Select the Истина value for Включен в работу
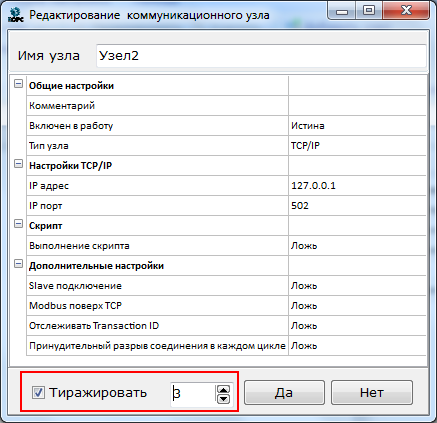 coord(357,126)
